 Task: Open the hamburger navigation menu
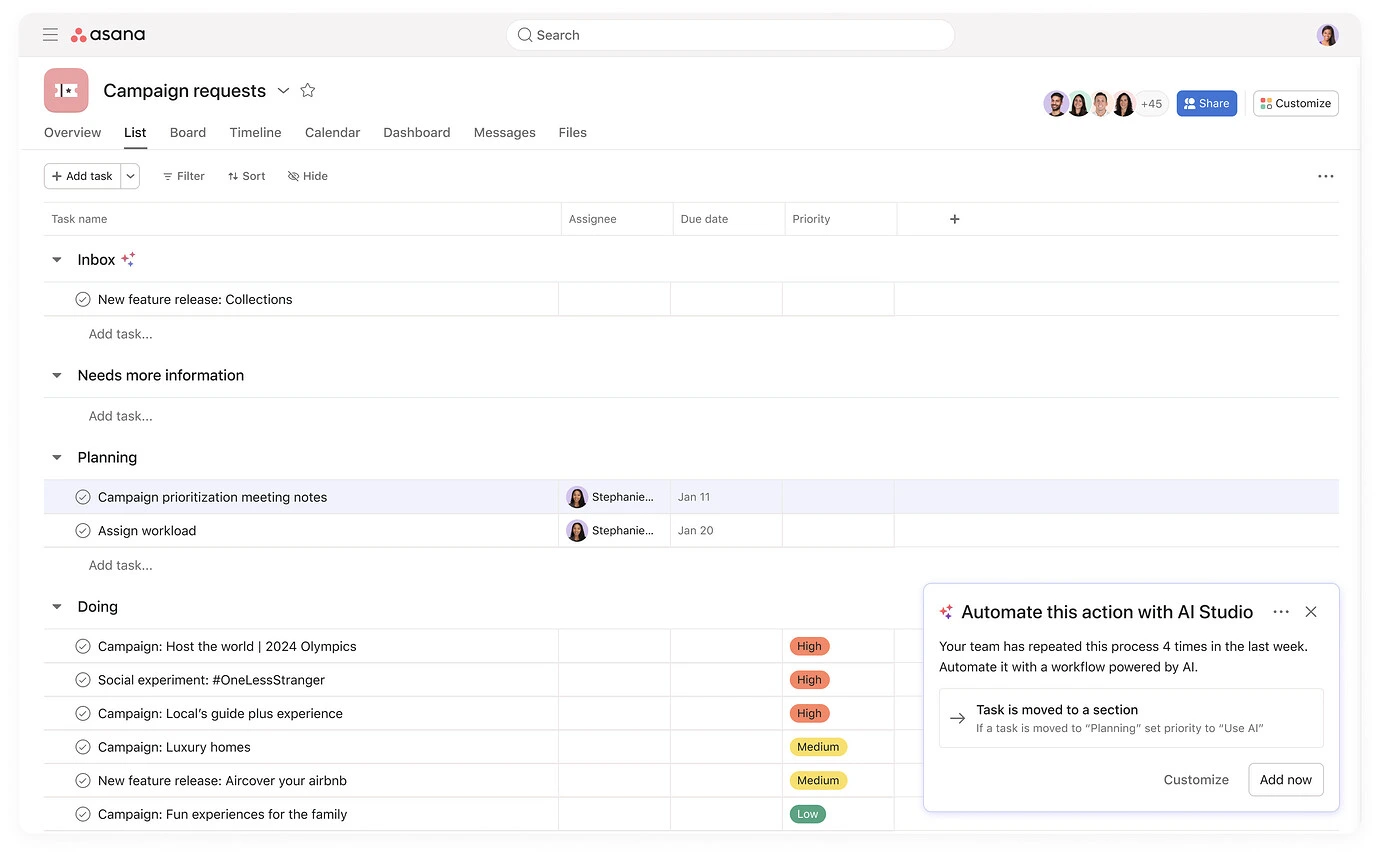pyautogui.click(x=50, y=34)
